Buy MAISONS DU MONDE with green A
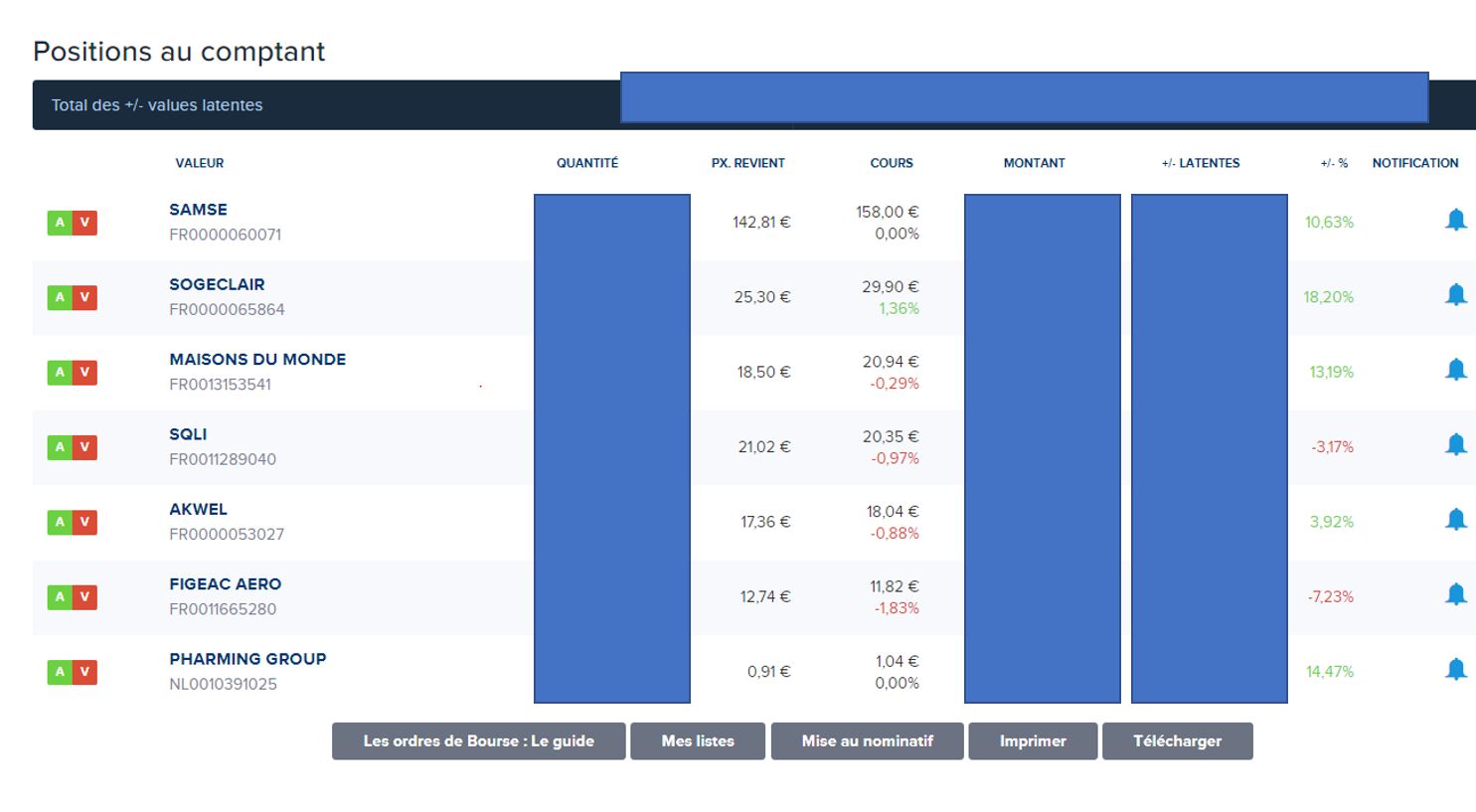Screen dimensions: 1476x812 [60, 373]
